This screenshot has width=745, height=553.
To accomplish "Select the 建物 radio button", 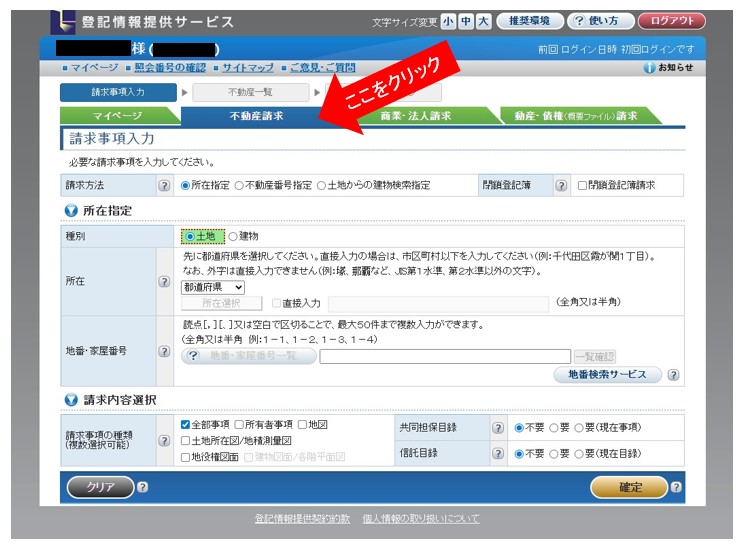I will tap(233, 236).
